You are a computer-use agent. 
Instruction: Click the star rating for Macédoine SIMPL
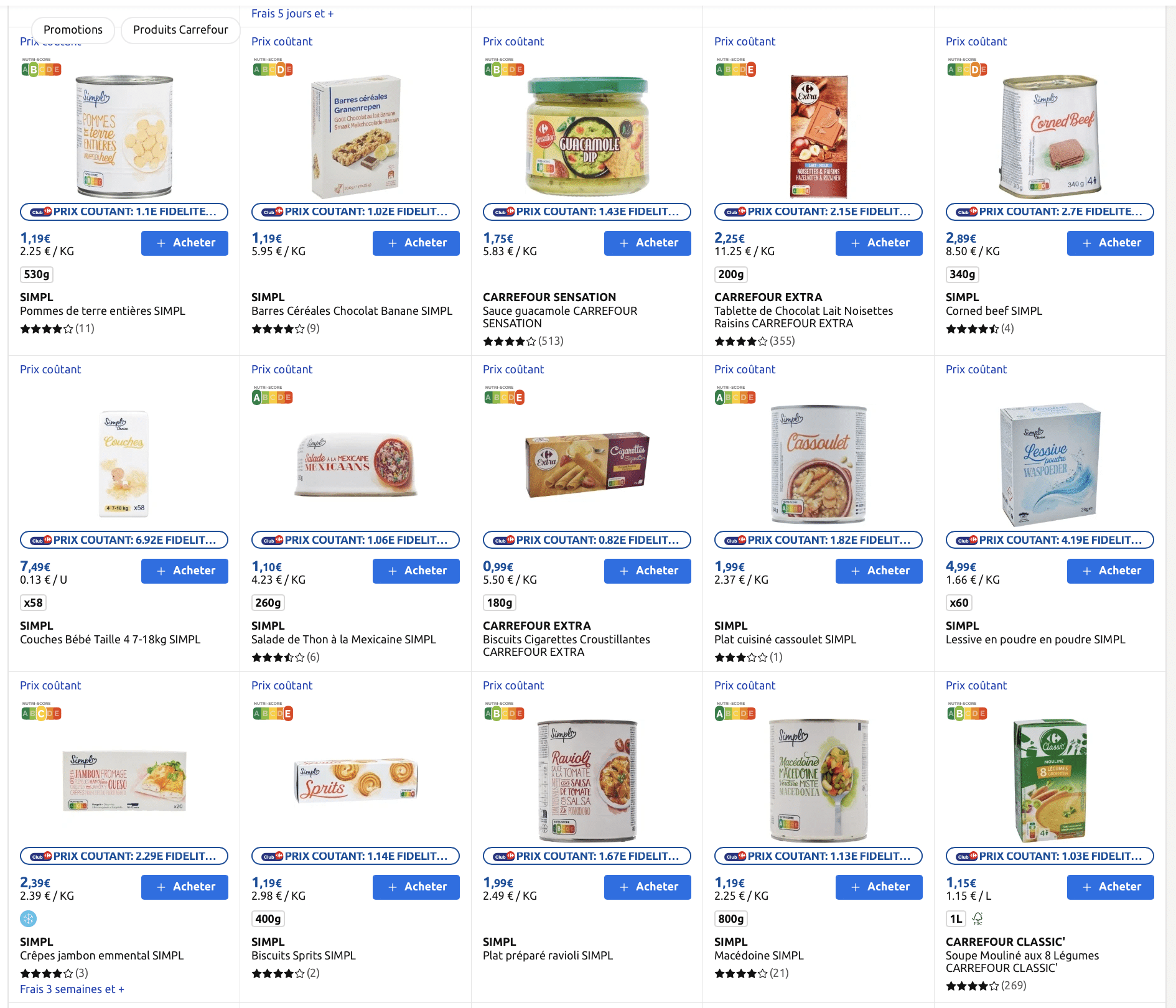point(740,973)
